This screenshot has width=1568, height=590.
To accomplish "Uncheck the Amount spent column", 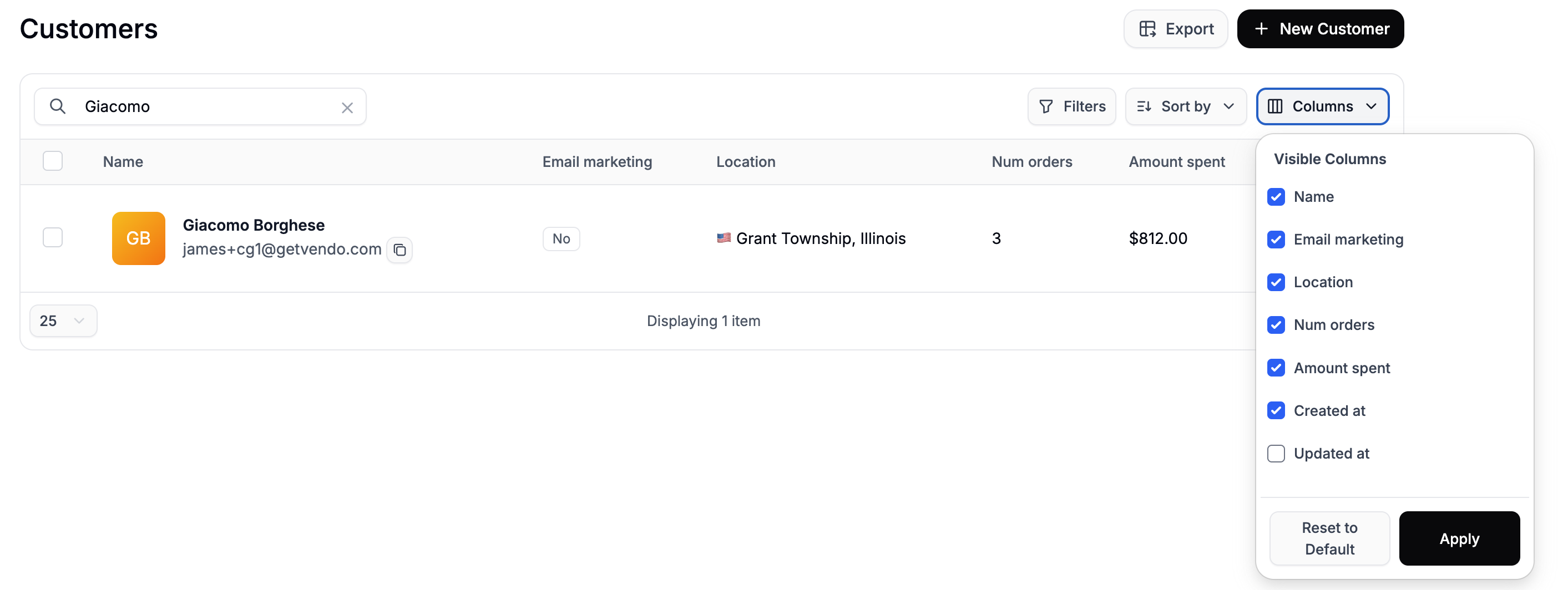I will [x=1277, y=368].
